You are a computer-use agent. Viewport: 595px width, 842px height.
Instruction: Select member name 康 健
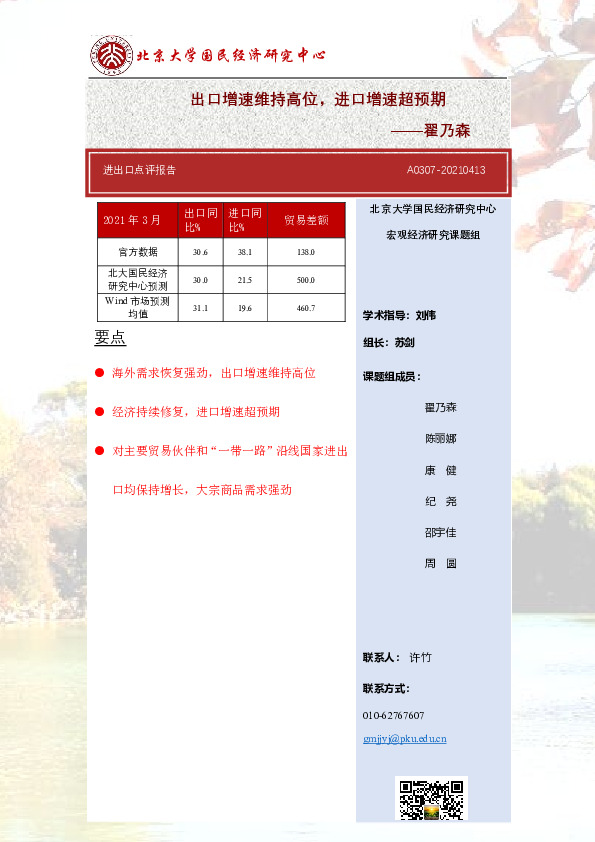(x=441, y=470)
